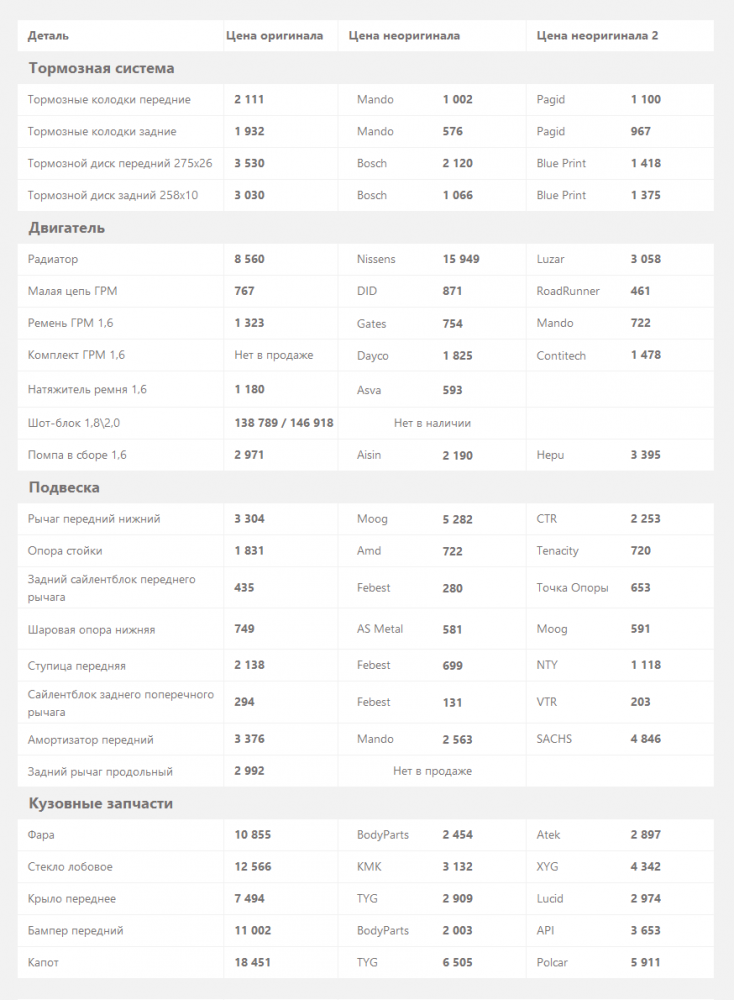Select the 'Радиатор' row label
The width and height of the screenshot is (734, 1000).
pos(53,259)
